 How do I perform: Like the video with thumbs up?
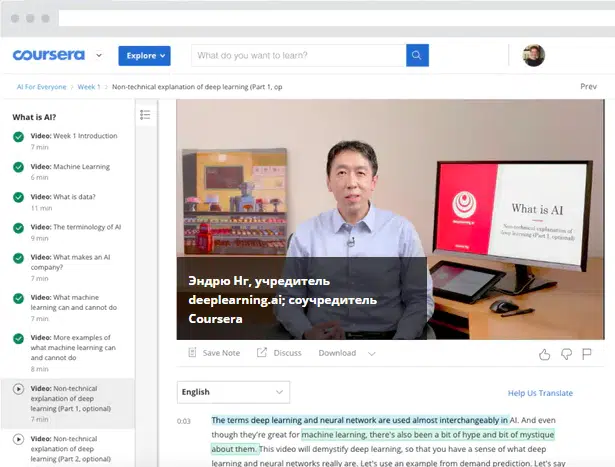[544, 354]
